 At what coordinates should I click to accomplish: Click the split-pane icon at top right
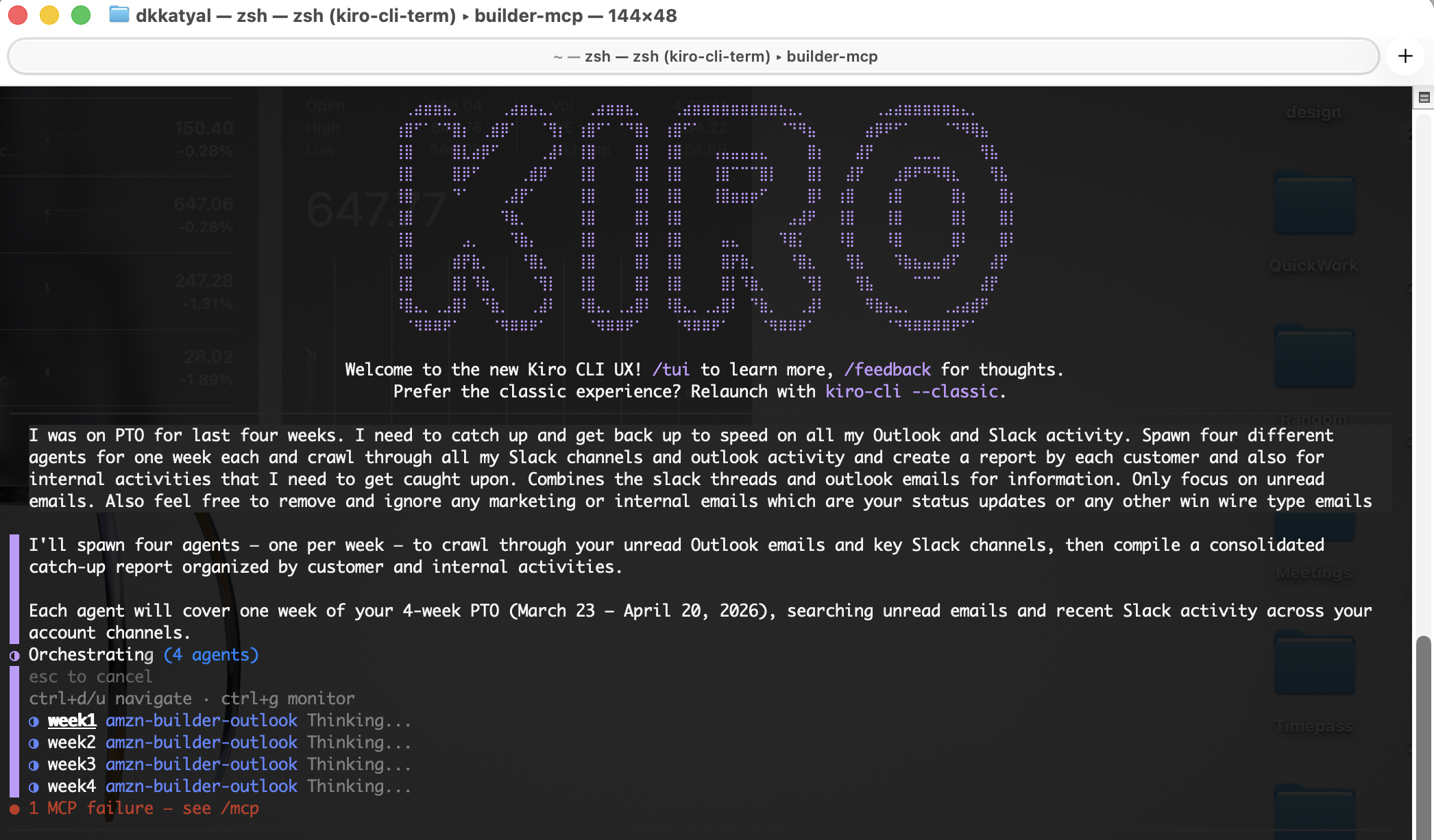1424,97
